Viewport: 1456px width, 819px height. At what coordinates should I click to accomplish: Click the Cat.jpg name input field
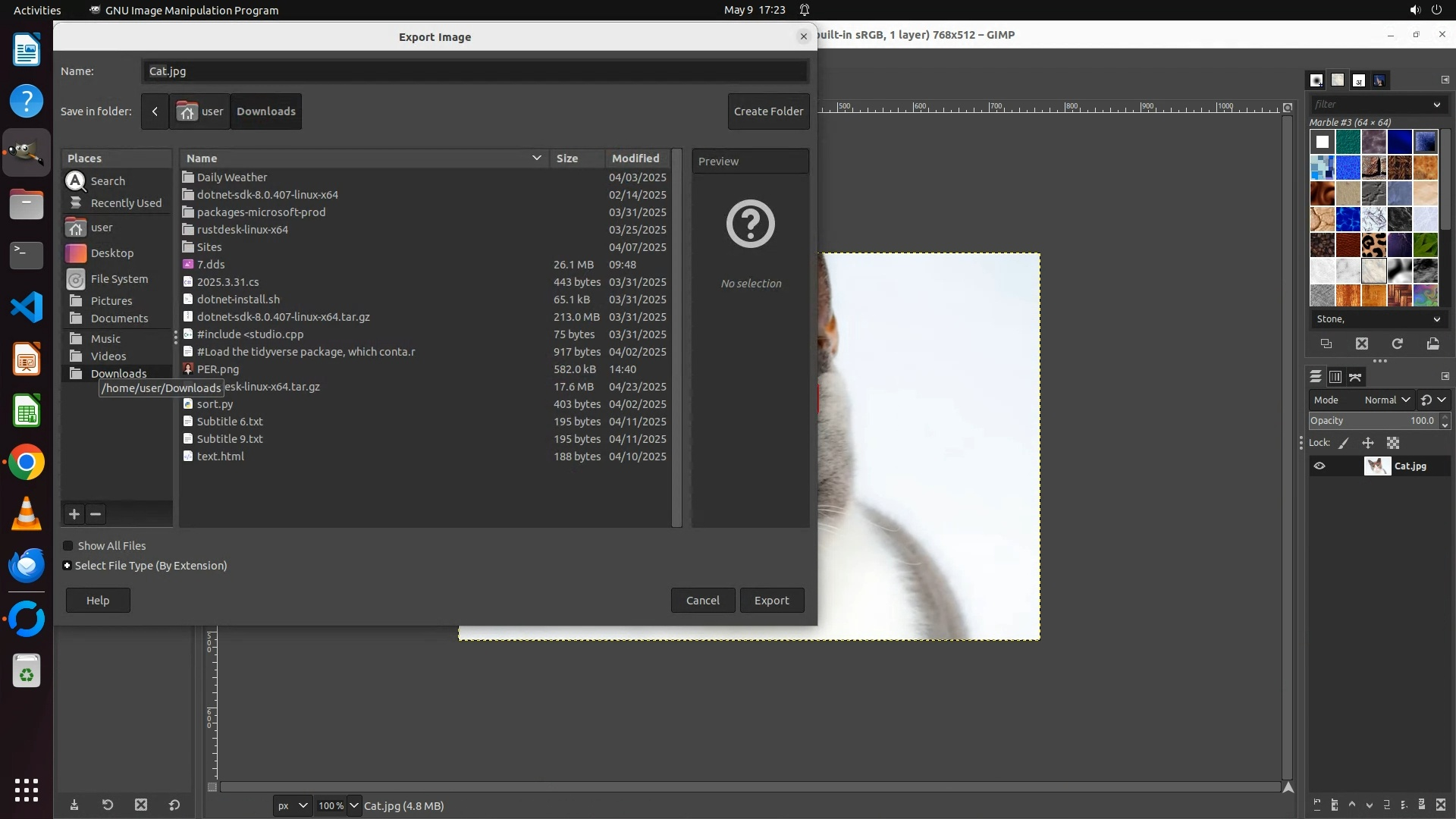tap(475, 71)
